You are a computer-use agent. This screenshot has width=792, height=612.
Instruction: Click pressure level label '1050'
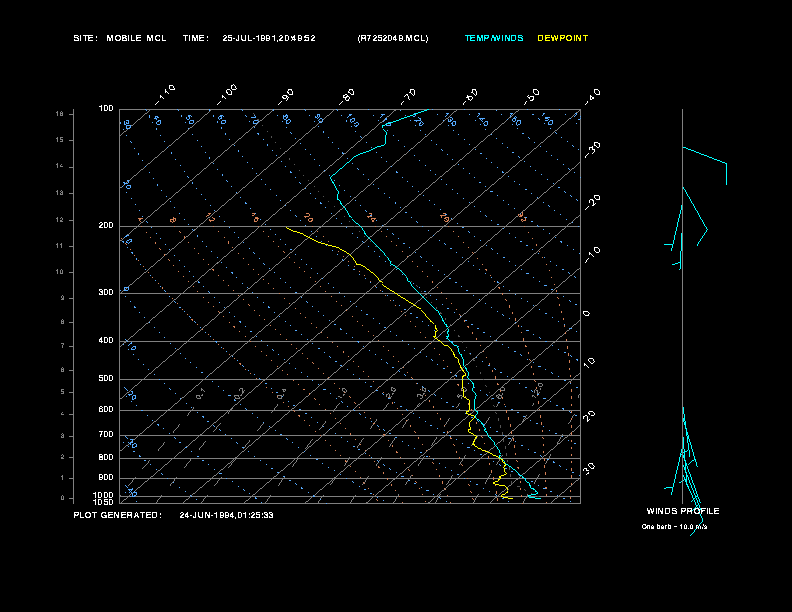[x=104, y=502]
